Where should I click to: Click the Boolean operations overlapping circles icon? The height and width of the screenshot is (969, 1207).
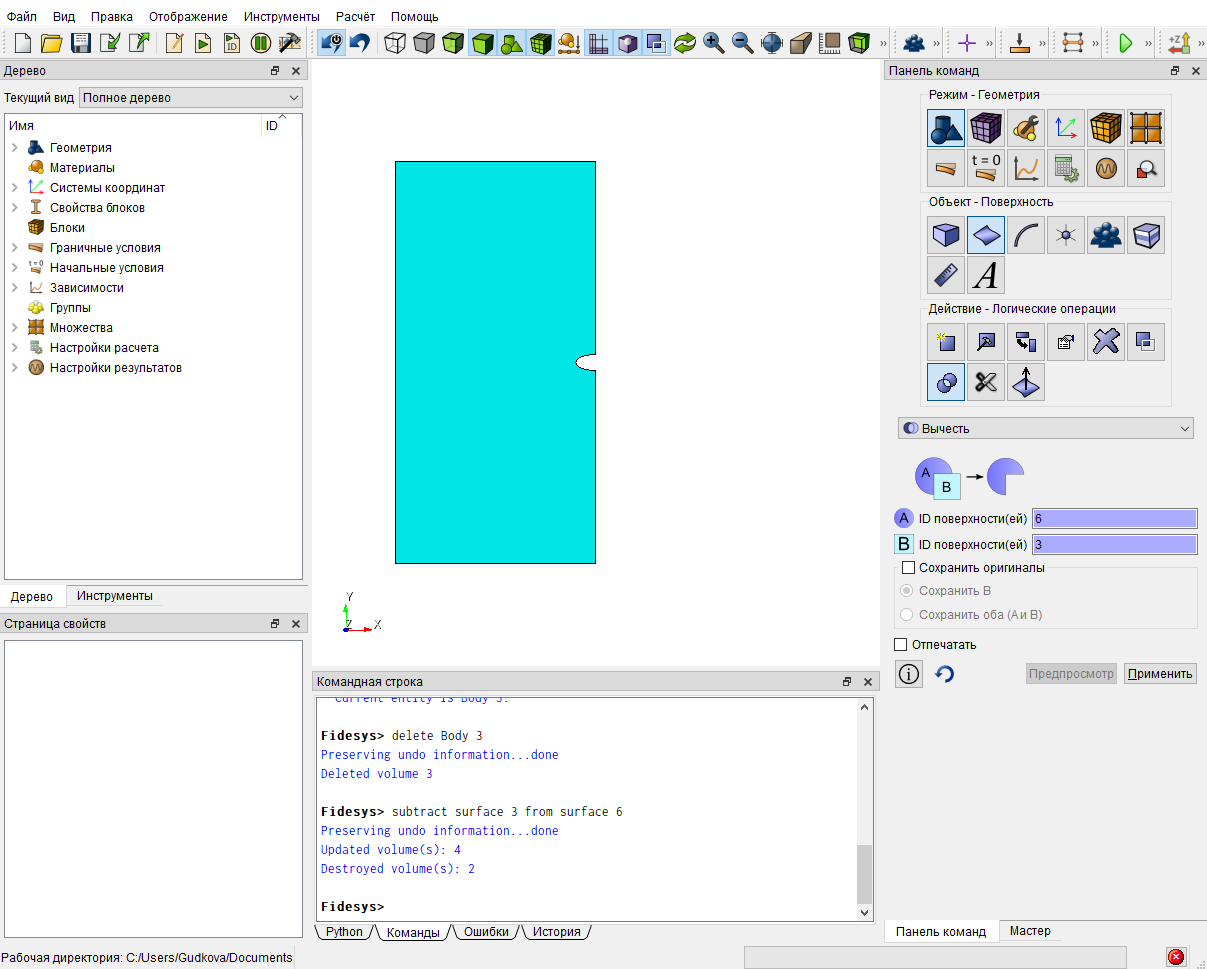[x=946, y=382]
